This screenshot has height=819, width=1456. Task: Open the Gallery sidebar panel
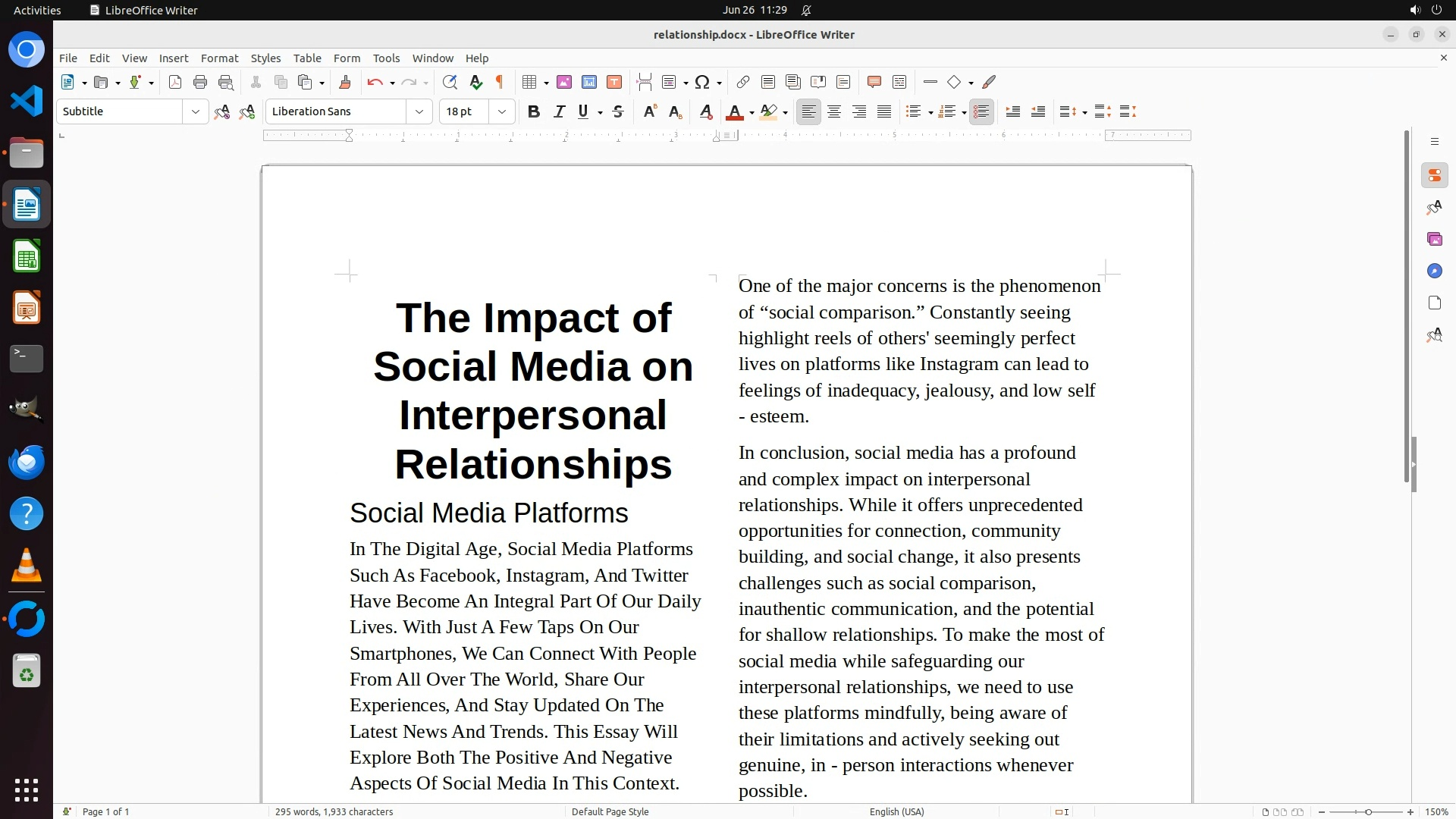[1434, 240]
